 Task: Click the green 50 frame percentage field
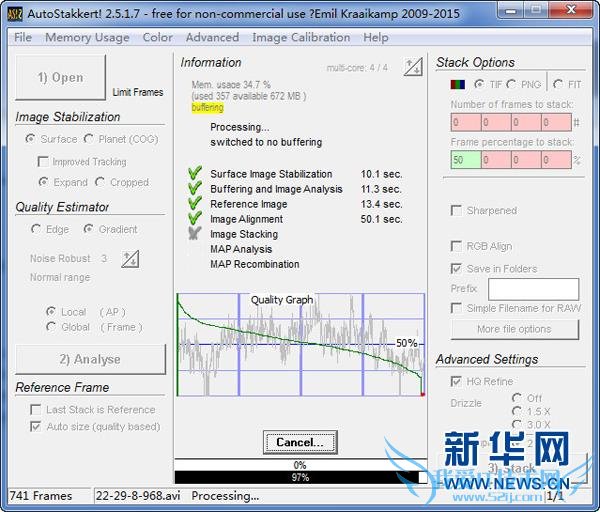pos(466,160)
